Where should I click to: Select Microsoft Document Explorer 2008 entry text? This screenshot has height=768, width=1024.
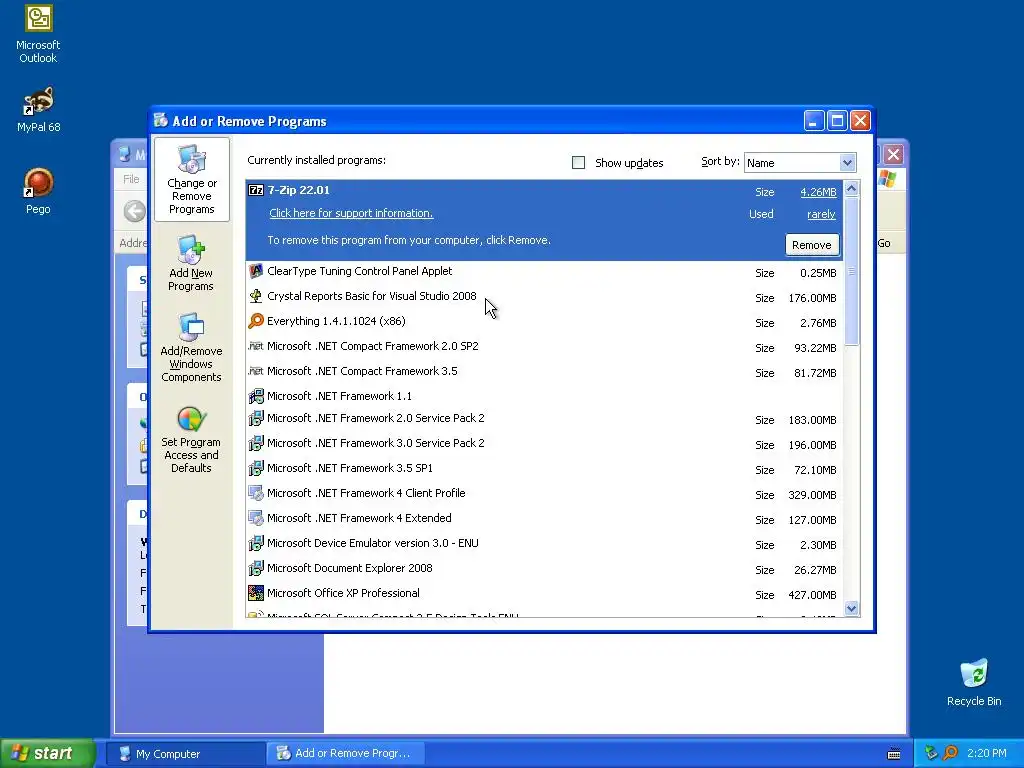point(349,568)
